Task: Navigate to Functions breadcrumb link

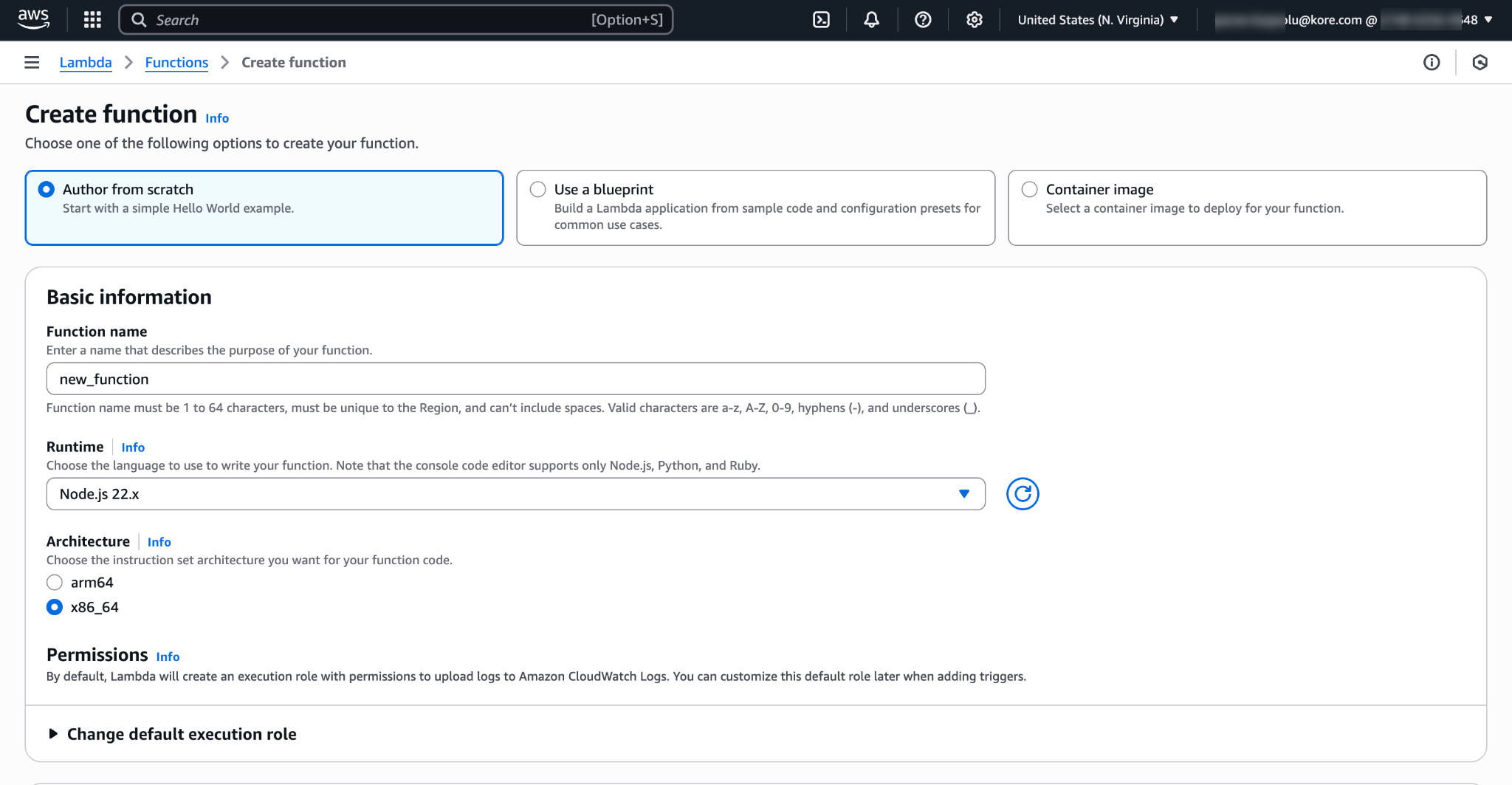Action: click(x=176, y=63)
